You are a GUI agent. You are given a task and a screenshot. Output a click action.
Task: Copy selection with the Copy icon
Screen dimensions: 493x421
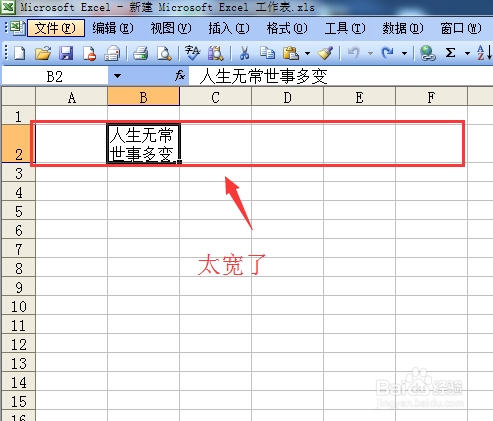click(x=267, y=53)
